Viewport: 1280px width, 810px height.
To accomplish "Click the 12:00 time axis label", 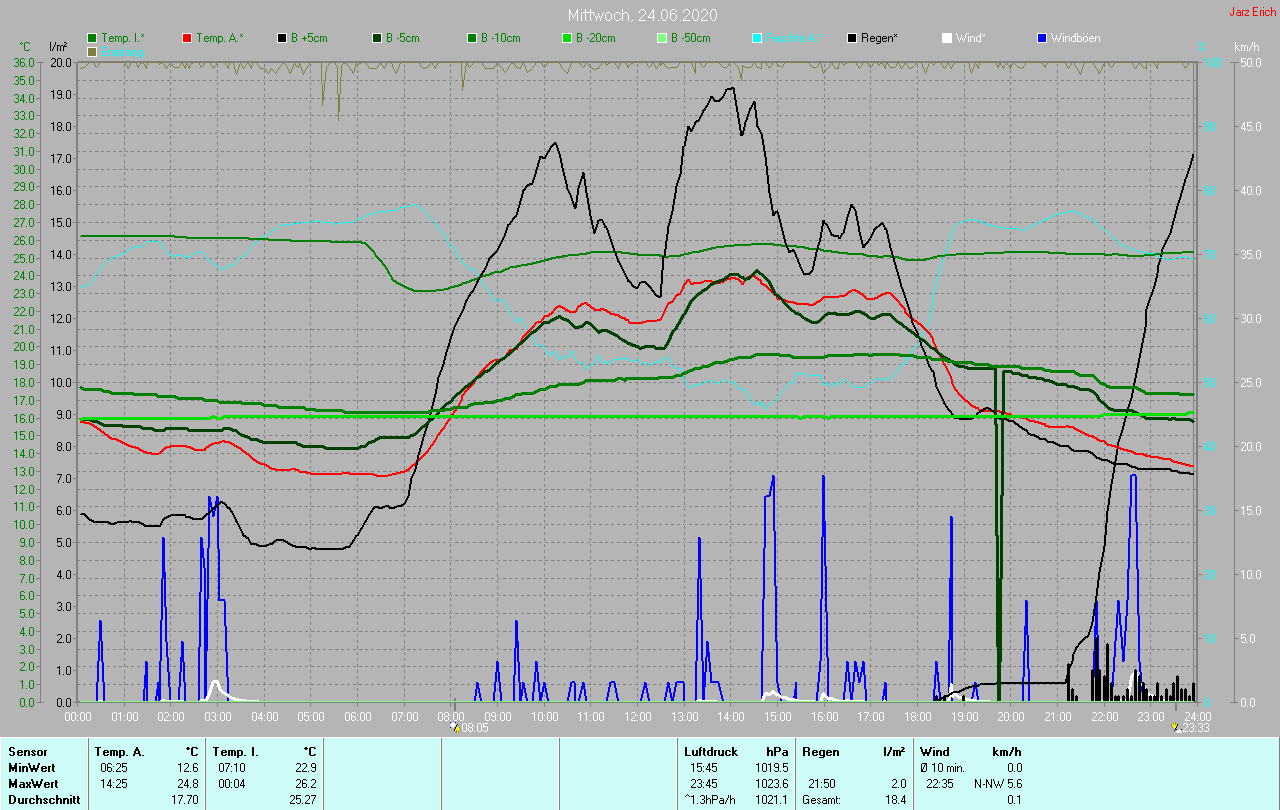I will tap(637, 717).
